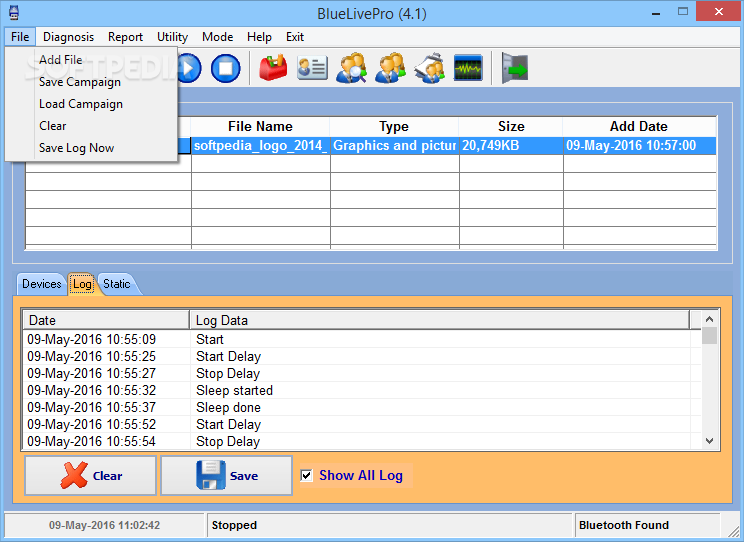Open the Utility menu
Image resolution: width=744 pixels, height=542 pixels.
pos(172,37)
